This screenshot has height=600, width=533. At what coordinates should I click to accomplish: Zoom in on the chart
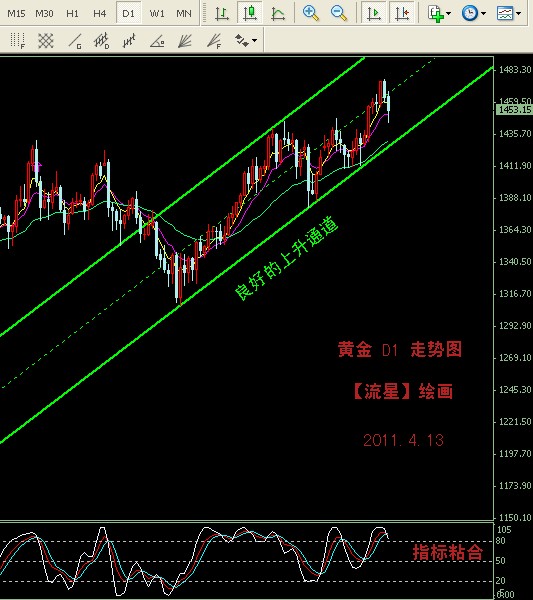pyautogui.click(x=311, y=13)
